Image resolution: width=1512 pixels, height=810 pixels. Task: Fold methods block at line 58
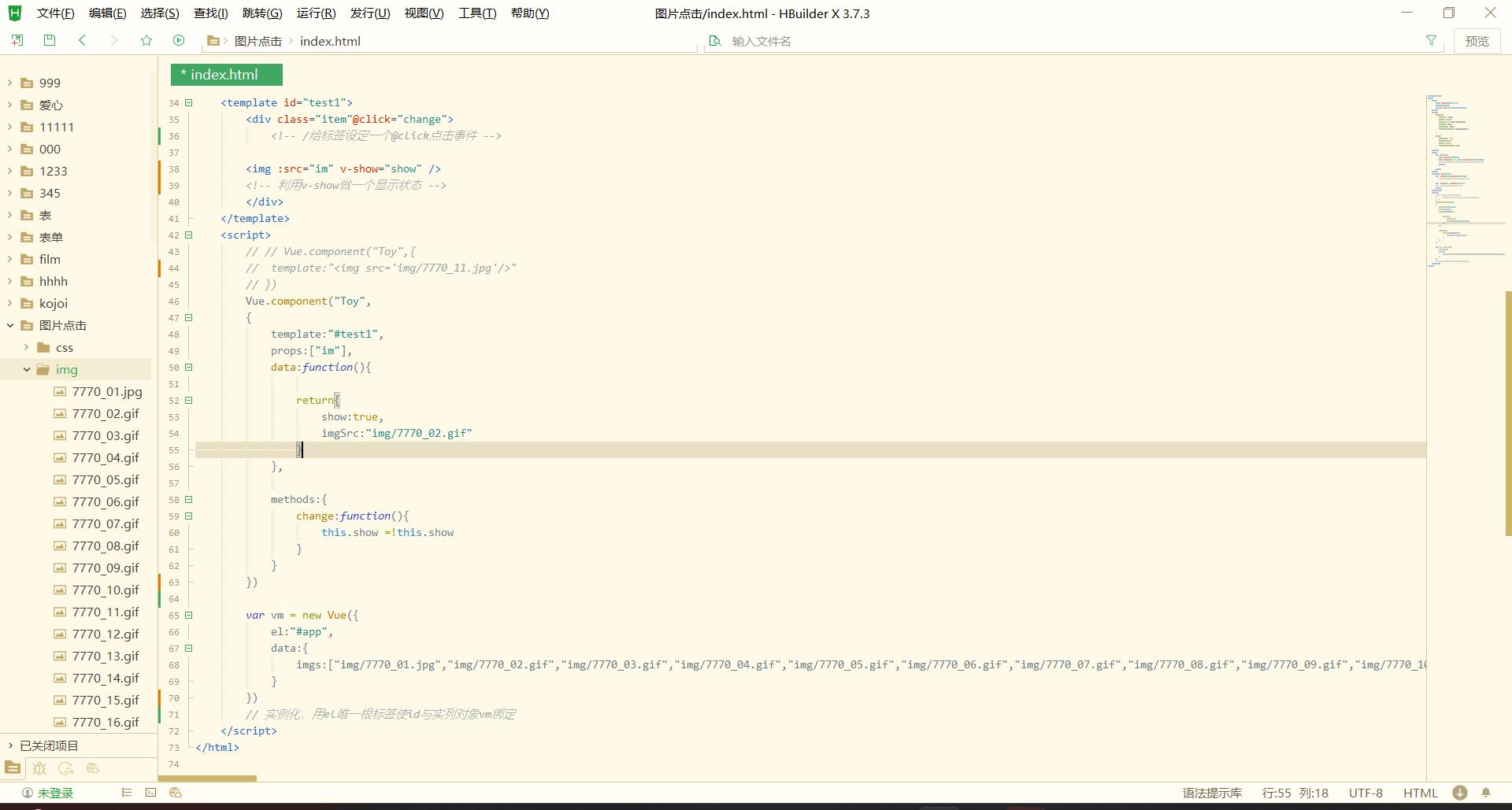pos(188,499)
